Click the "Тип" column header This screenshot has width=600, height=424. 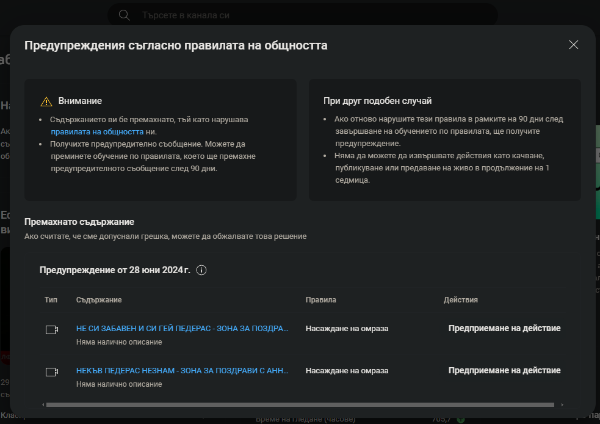(x=51, y=300)
